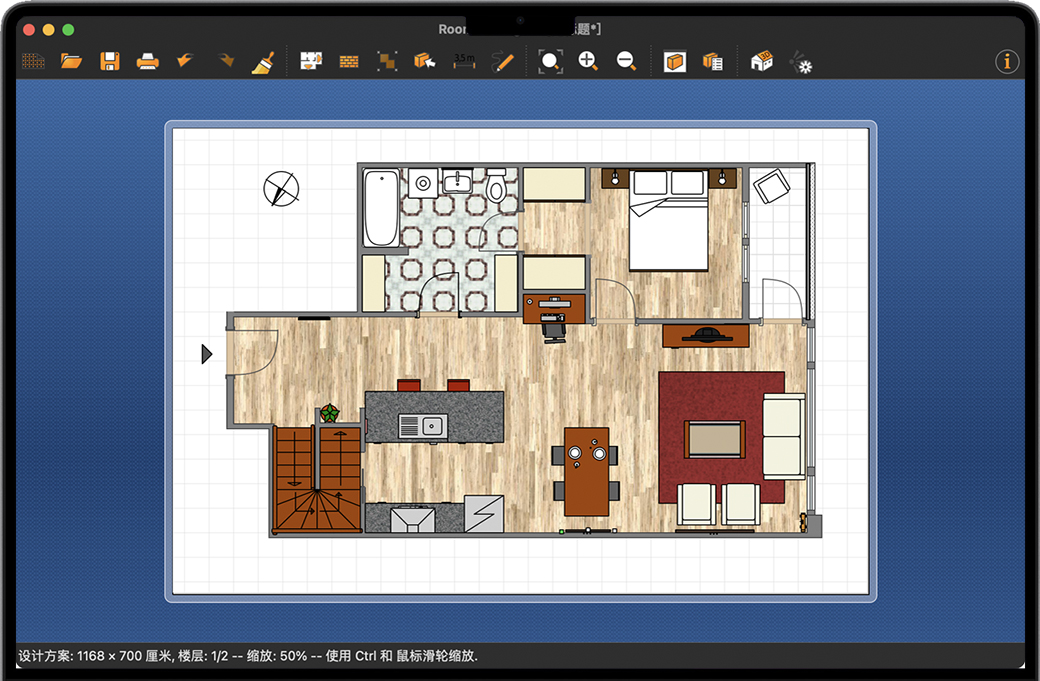Open a project with the folder icon

[71, 61]
